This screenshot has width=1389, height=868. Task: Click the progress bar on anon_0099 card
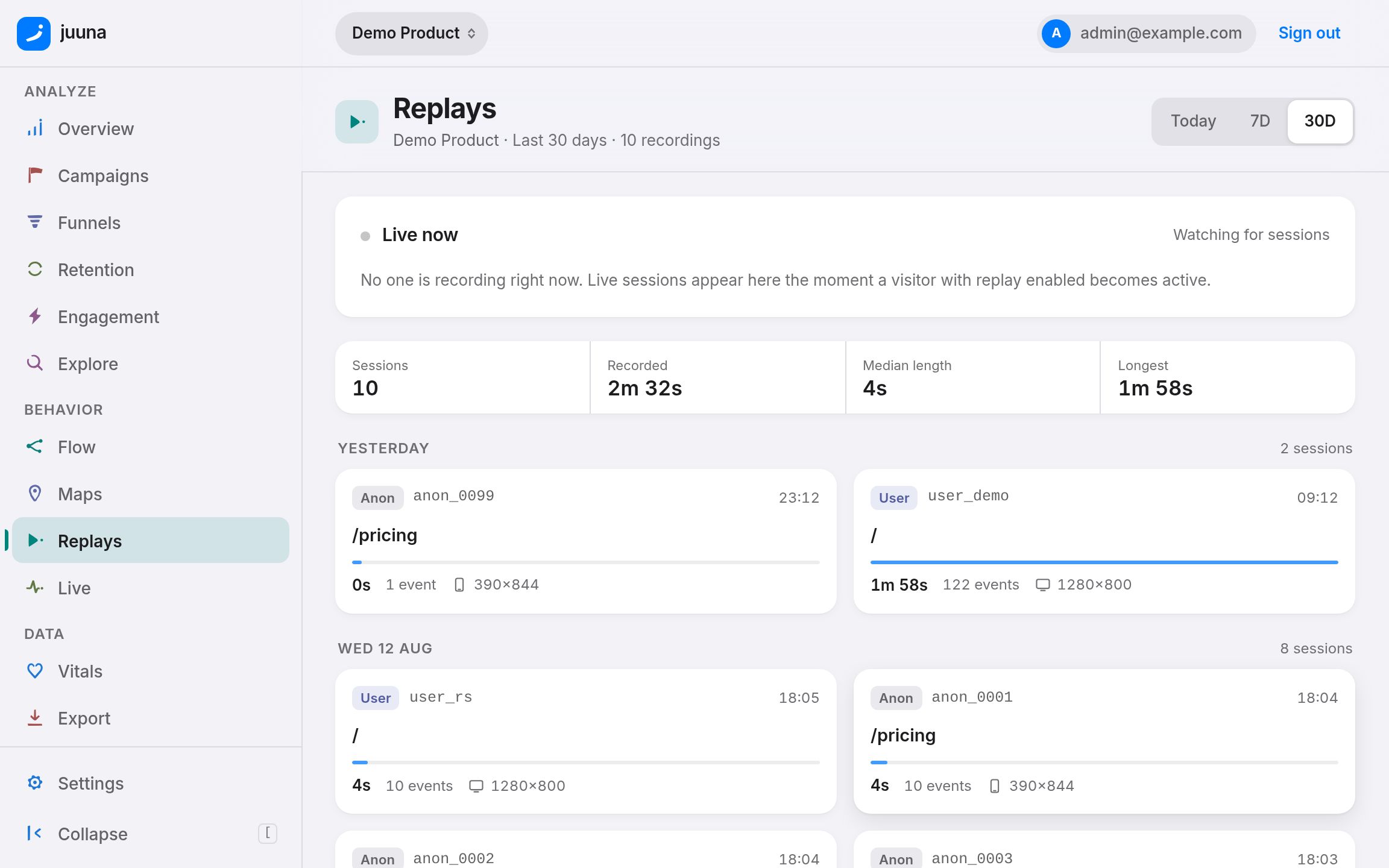[586, 562]
